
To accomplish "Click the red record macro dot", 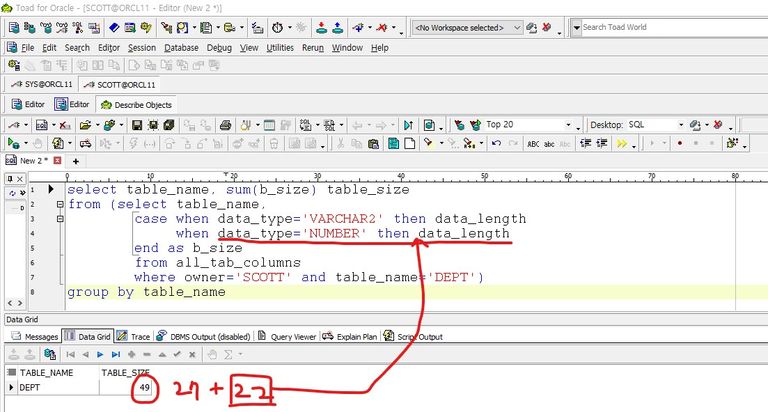I will 680,144.
